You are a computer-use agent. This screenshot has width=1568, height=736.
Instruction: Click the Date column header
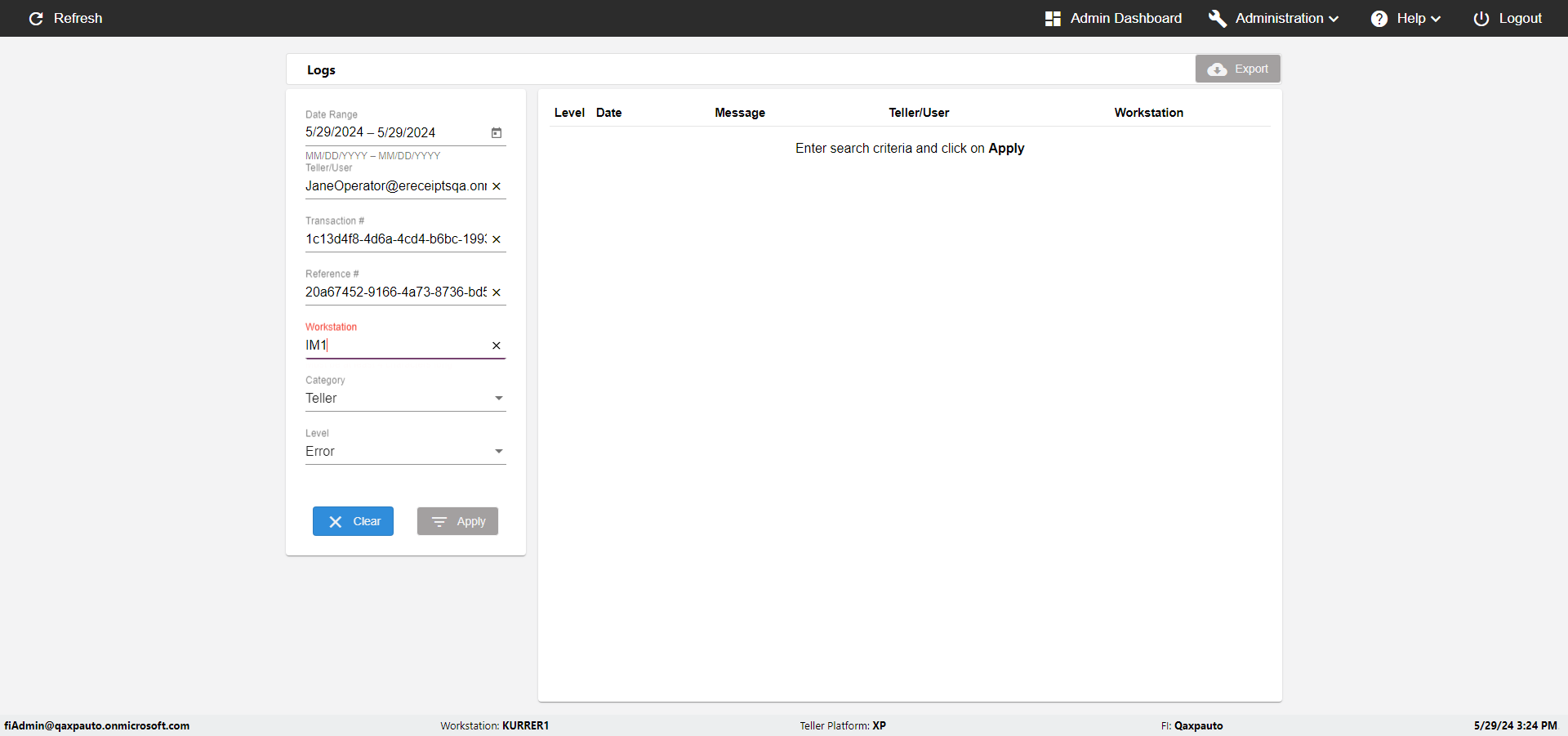(x=609, y=113)
